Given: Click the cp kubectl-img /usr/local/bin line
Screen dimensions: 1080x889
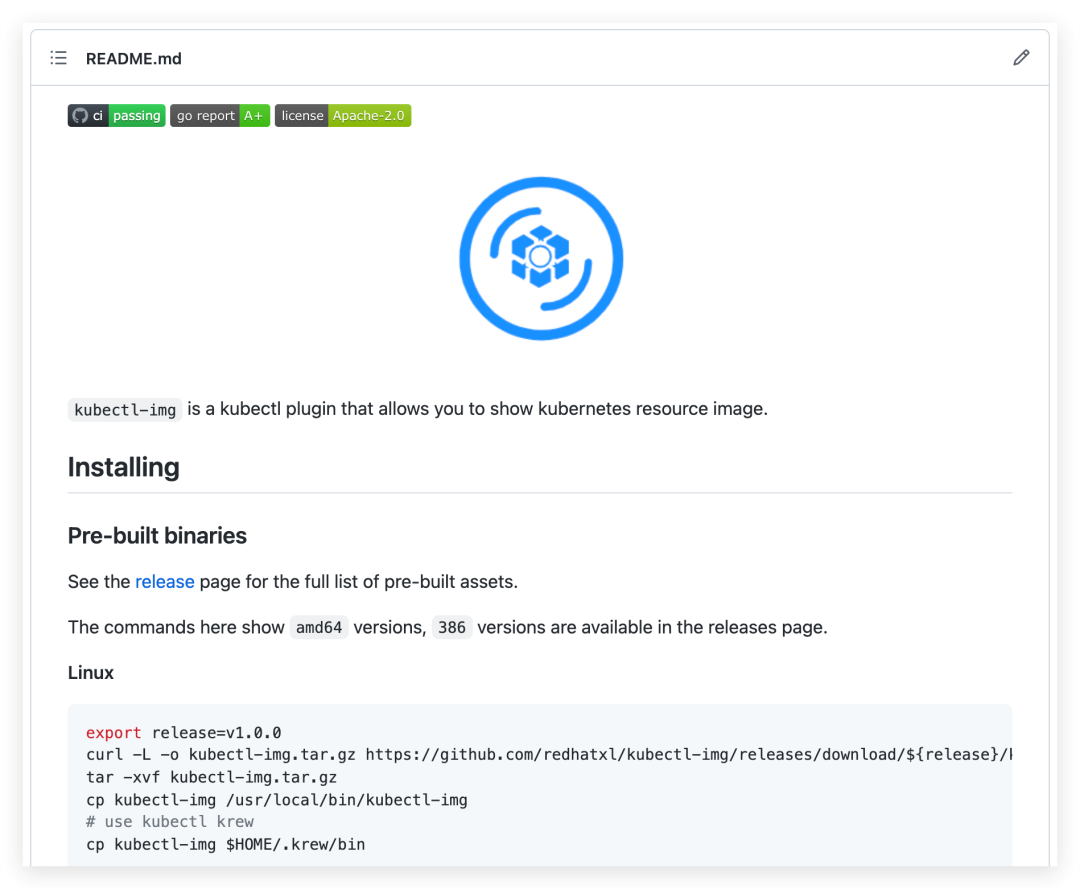Looking at the screenshot, I should point(277,800).
